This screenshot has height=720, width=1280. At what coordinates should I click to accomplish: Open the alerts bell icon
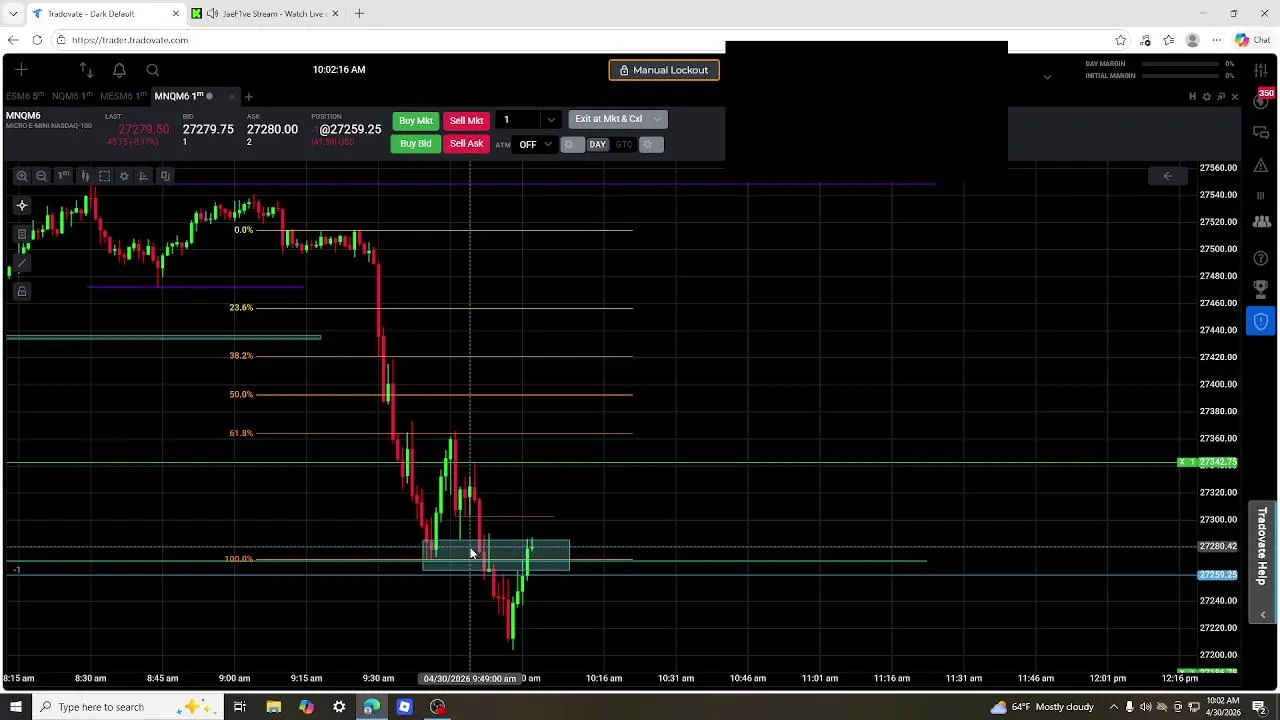coord(119,70)
